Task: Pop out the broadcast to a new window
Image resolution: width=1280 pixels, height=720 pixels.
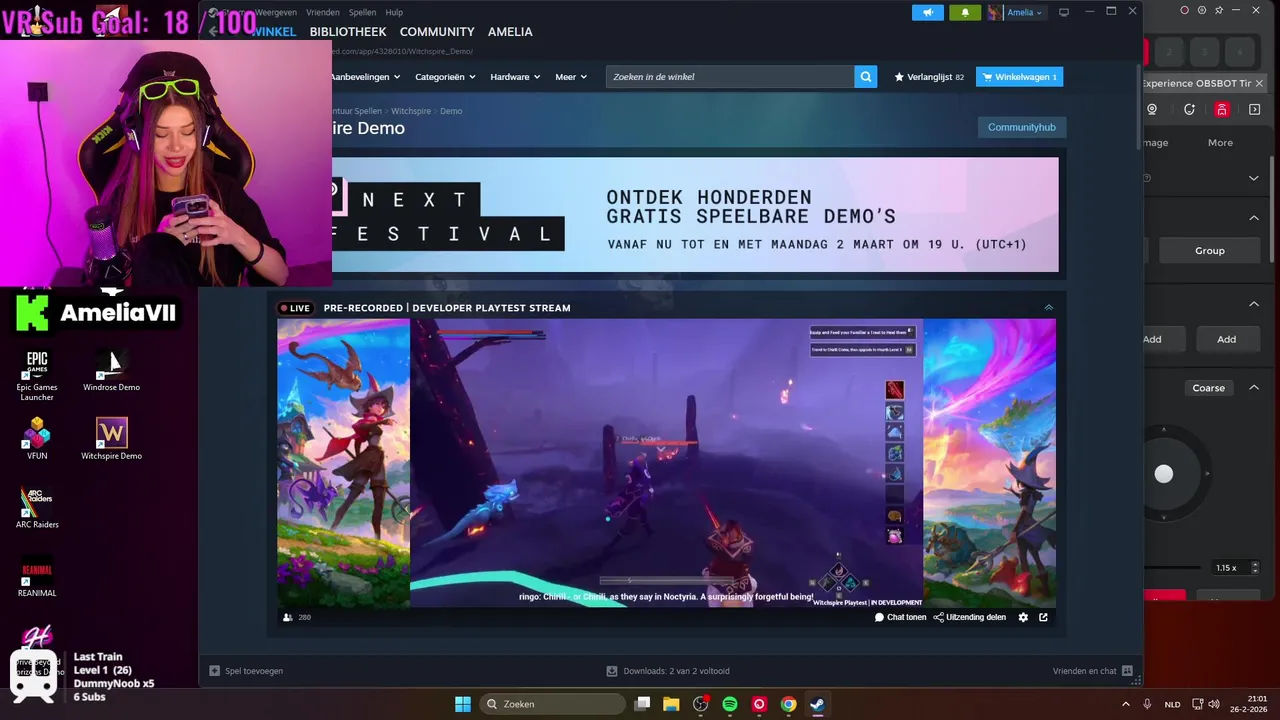Action: click(x=1043, y=617)
